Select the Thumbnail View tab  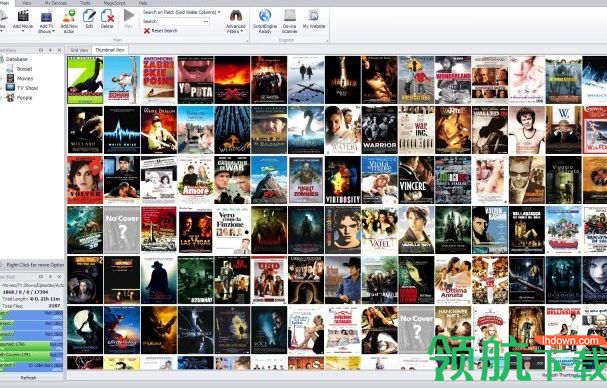(x=110, y=50)
